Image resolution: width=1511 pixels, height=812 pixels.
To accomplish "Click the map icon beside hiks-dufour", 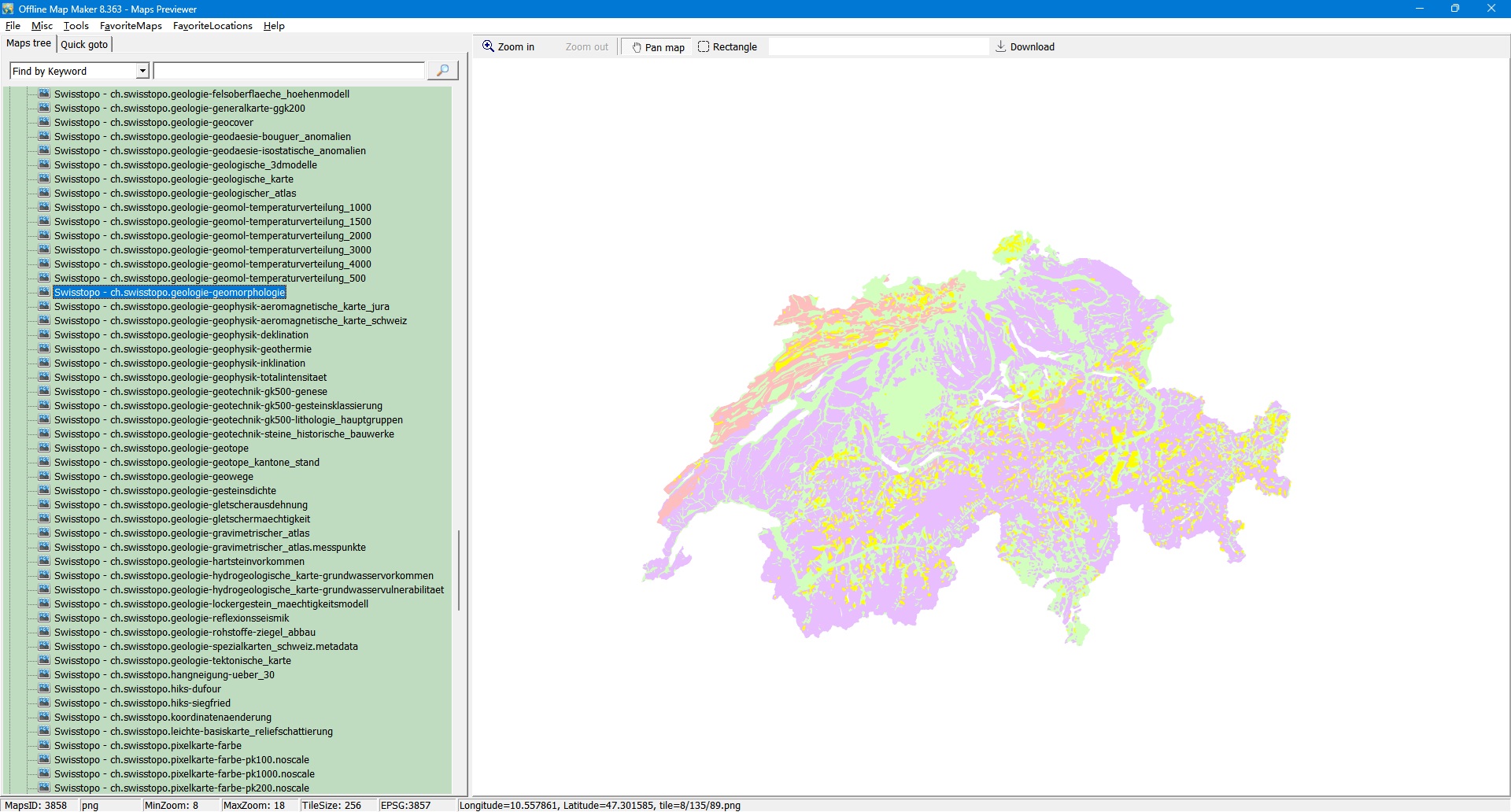I will (44, 688).
